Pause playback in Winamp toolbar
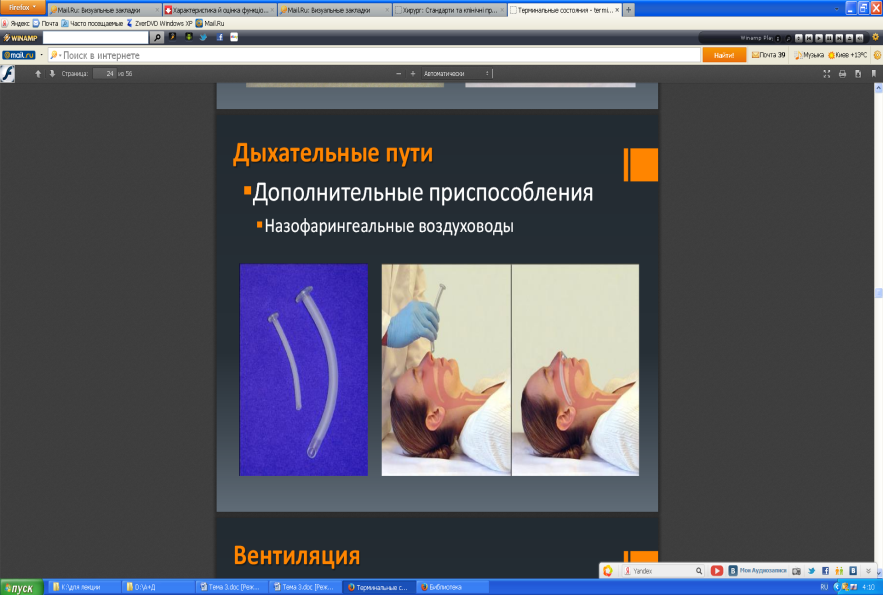Image resolution: width=883 pixels, height=595 pixels. [829, 38]
